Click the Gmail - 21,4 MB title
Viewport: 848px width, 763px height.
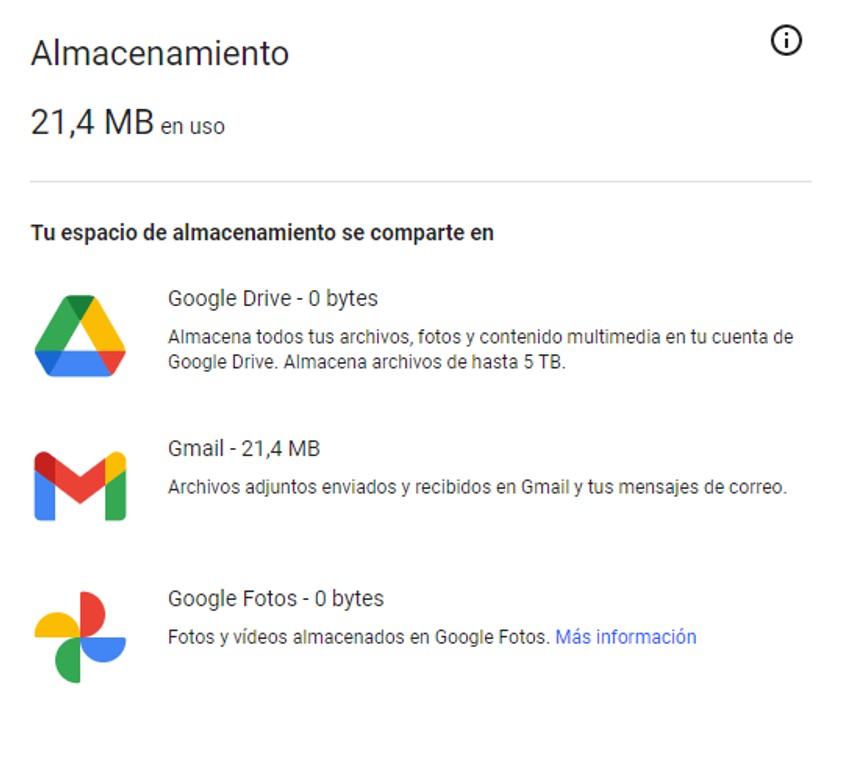[x=244, y=448]
